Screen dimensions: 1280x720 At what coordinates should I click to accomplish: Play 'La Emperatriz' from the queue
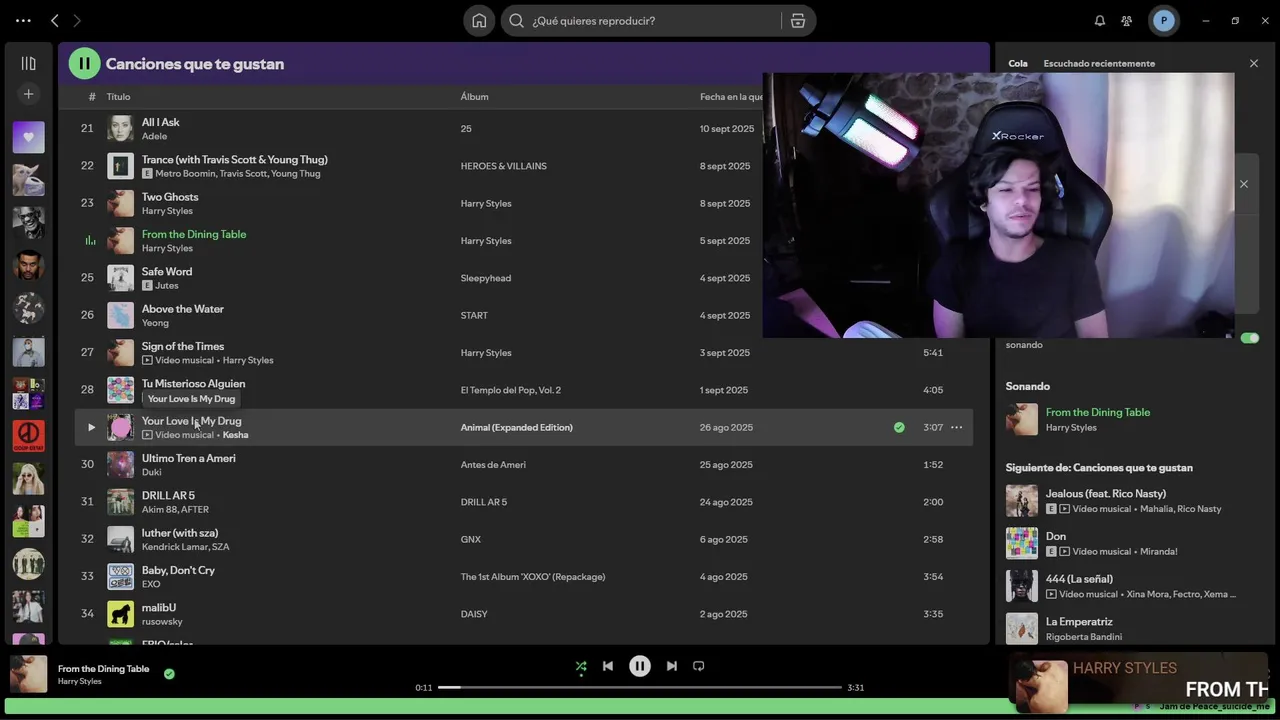(x=1022, y=629)
